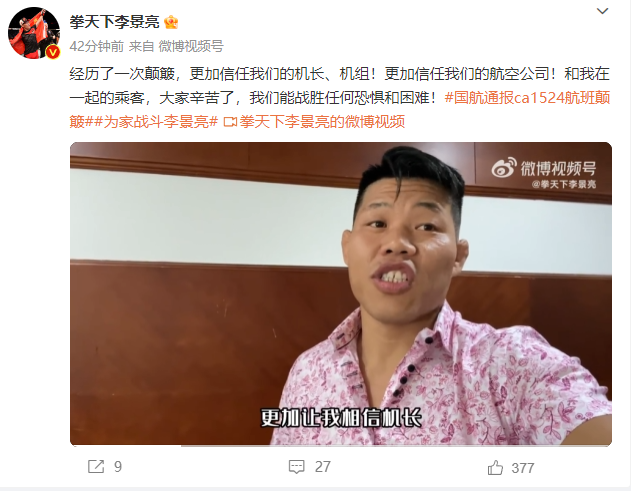631x491 pixels.
Task: Open the comments speech bubble icon
Action: pos(297,467)
